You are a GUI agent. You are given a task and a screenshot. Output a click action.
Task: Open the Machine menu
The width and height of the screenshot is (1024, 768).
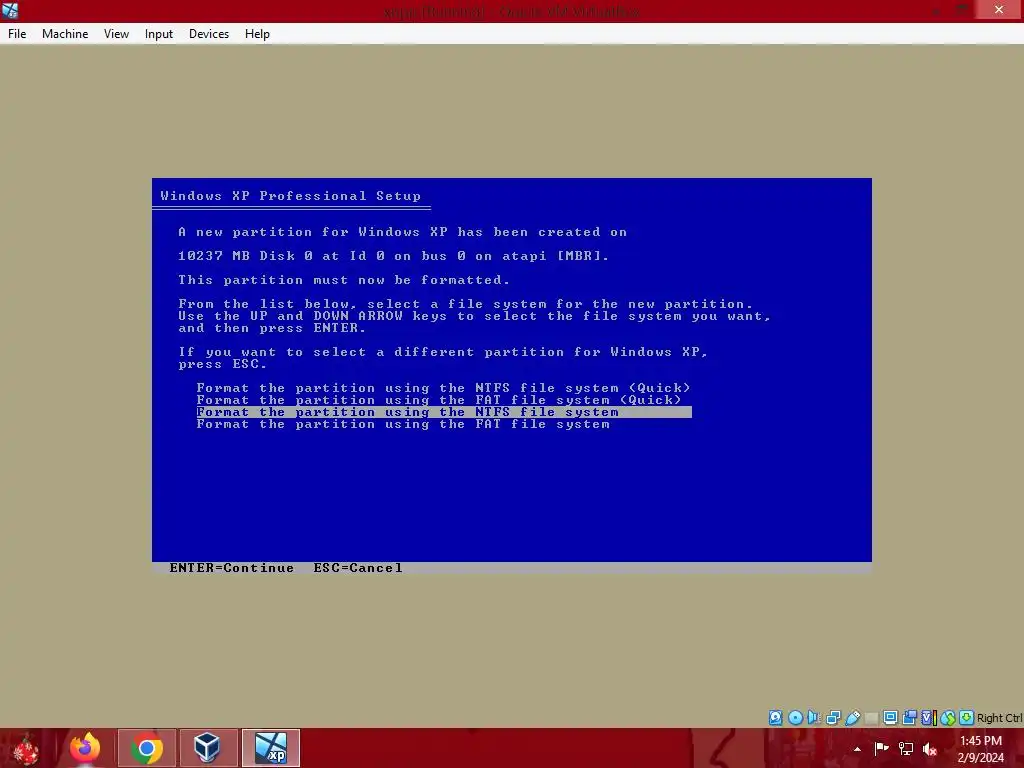(65, 34)
